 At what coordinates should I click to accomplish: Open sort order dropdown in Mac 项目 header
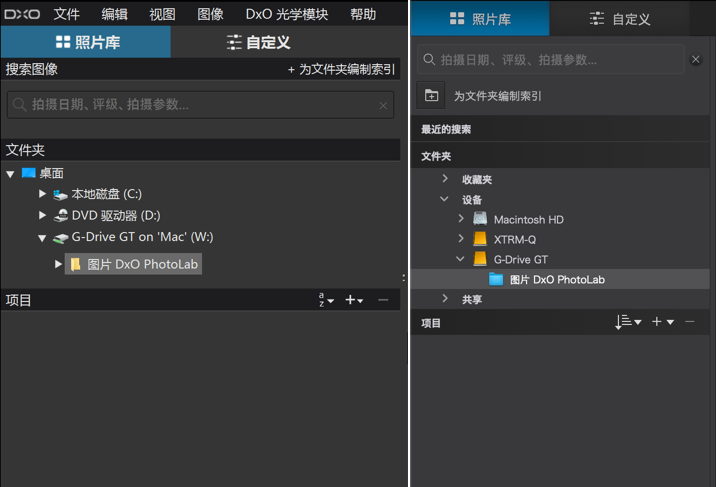628,322
